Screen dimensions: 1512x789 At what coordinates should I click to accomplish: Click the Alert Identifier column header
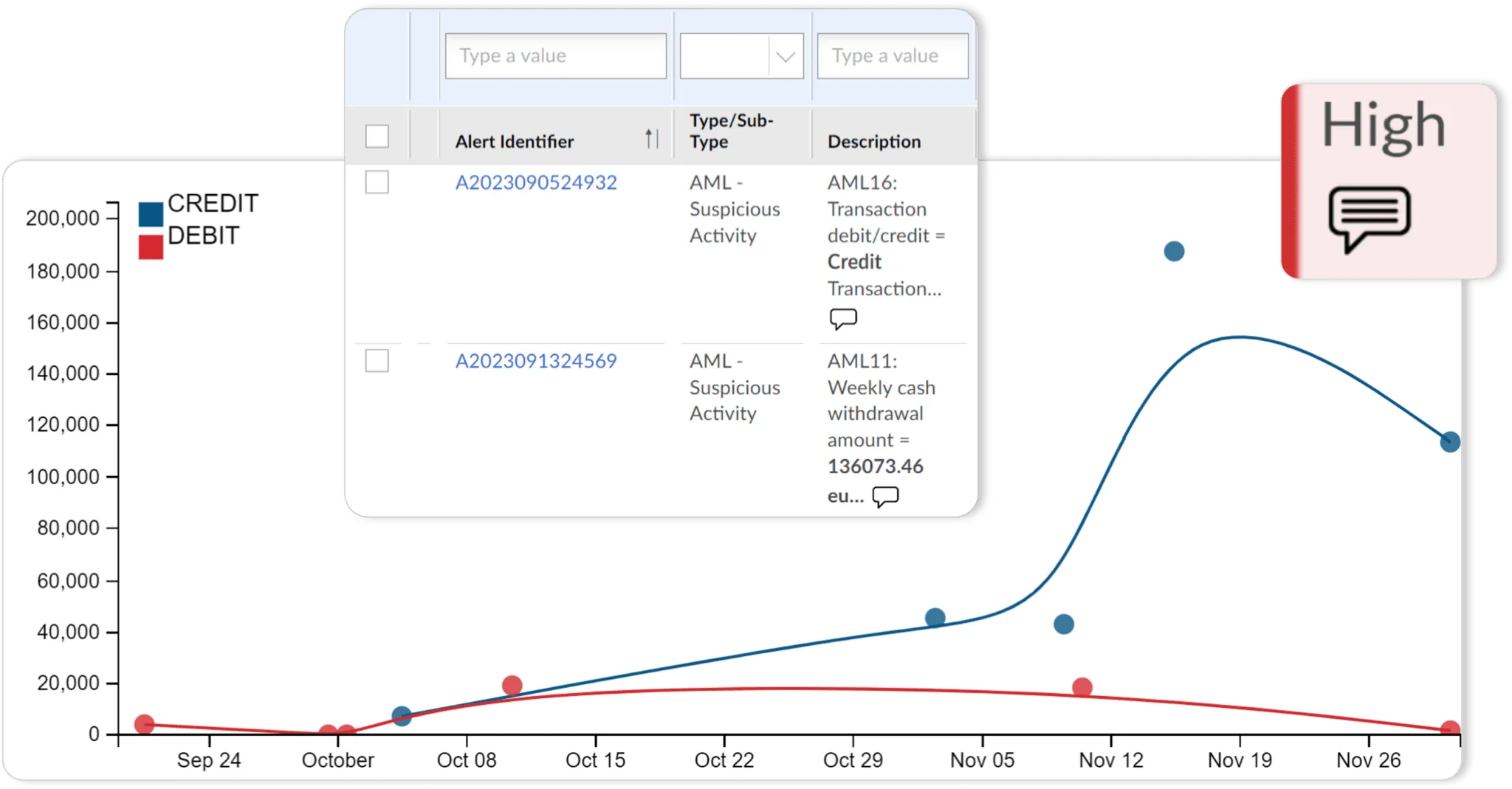pos(514,141)
